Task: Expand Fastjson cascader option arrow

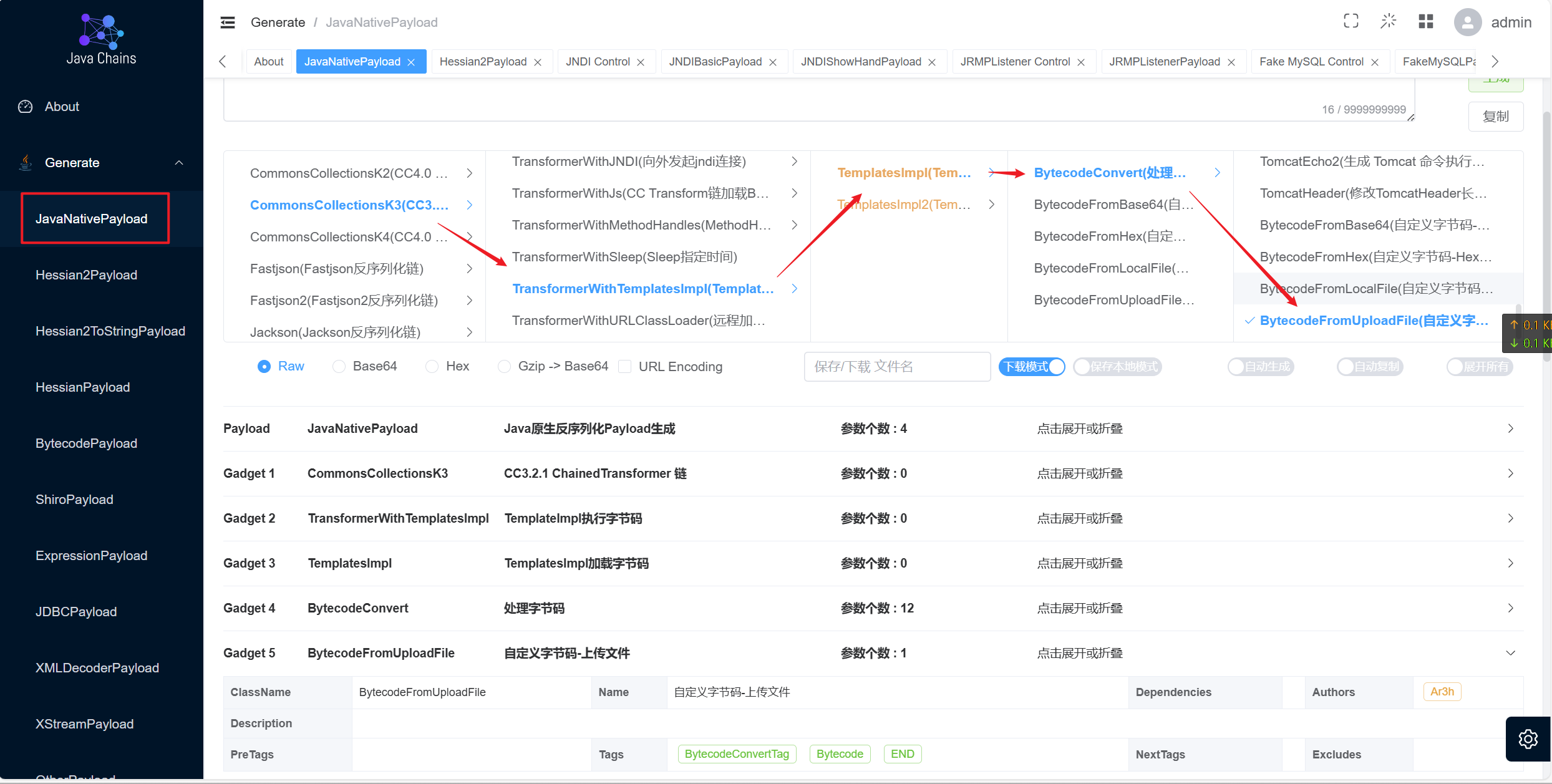Action: point(470,269)
